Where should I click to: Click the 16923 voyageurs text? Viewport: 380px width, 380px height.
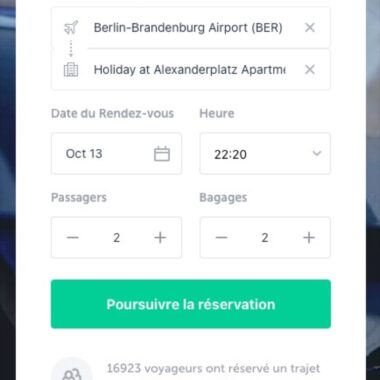click(x=213, y=368)
